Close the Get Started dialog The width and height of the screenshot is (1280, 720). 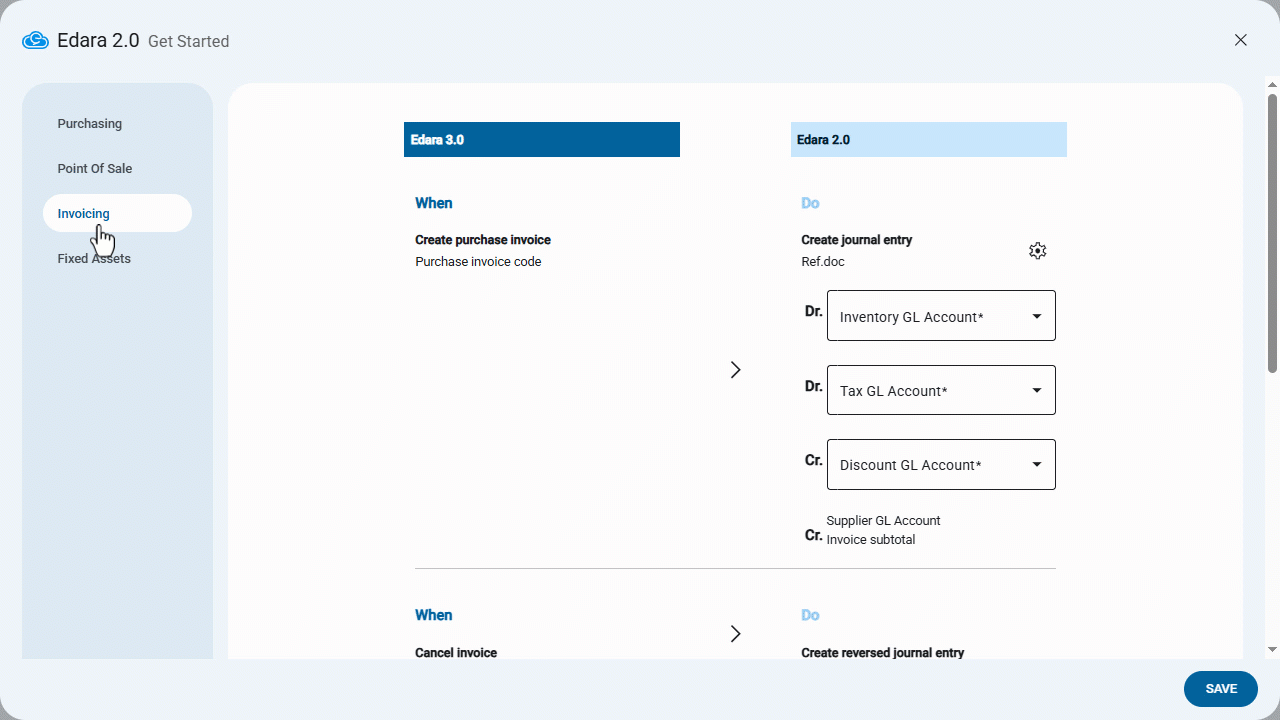pyautogui.click(x=1241, y=40)
